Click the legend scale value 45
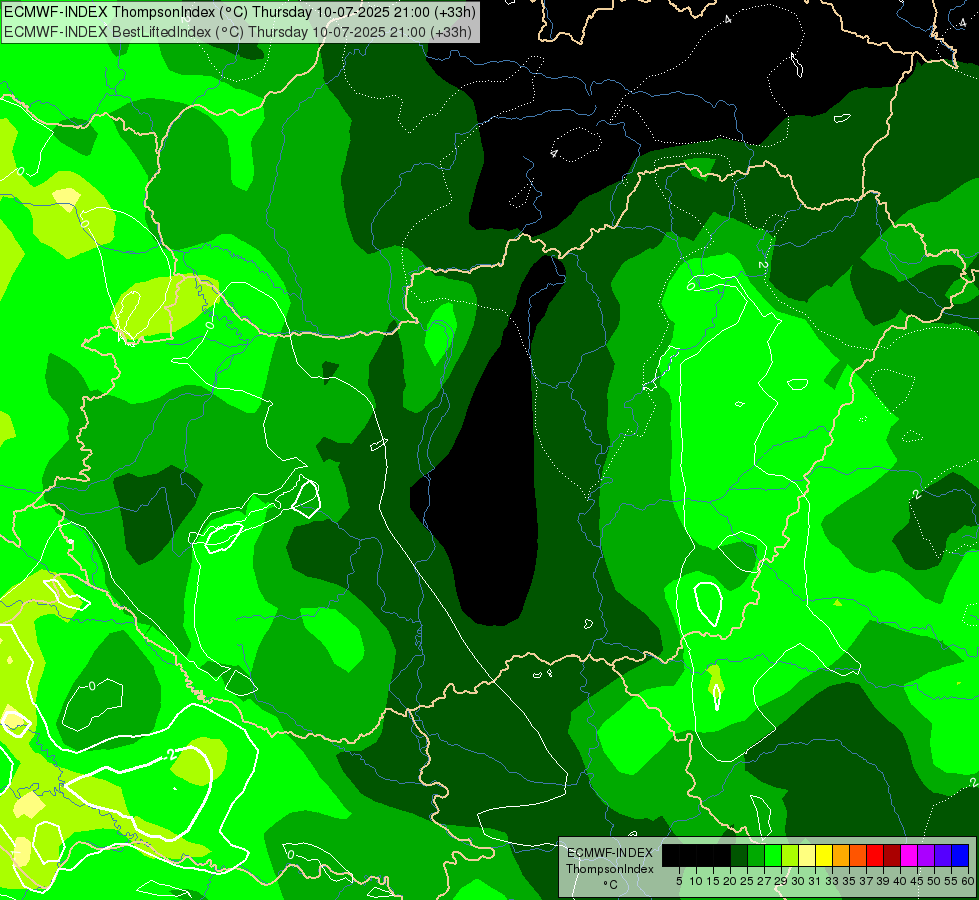979x900 pixels. pos(916,881)
